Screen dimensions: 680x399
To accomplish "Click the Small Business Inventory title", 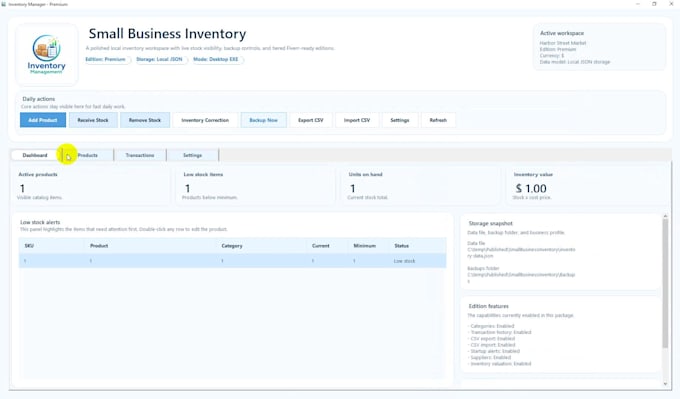I will coord(167,34).
